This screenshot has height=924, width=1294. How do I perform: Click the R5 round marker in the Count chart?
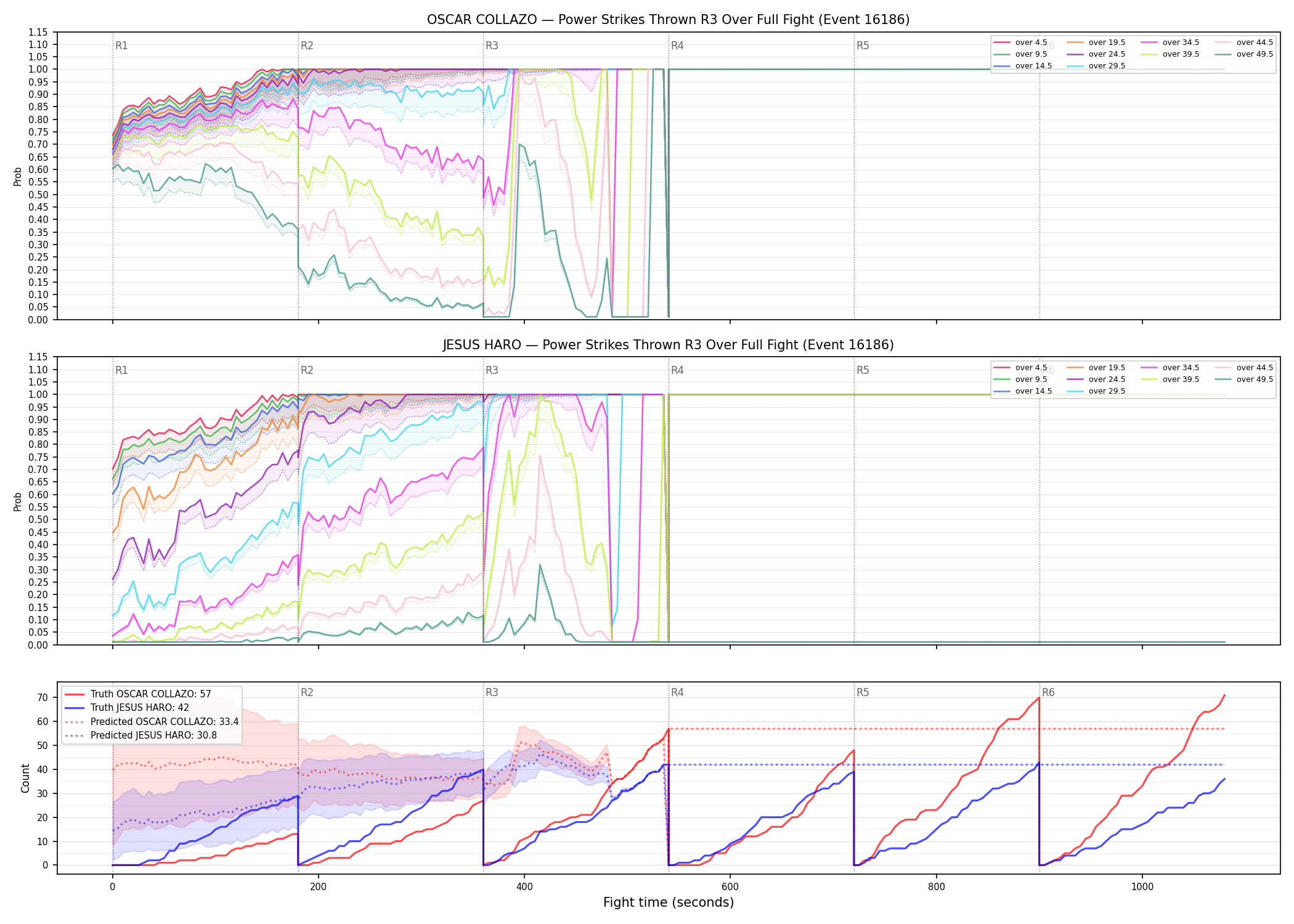(863, 692)
